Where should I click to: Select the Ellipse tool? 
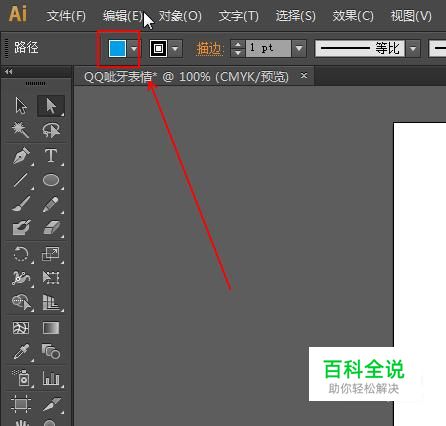(51, 180)
